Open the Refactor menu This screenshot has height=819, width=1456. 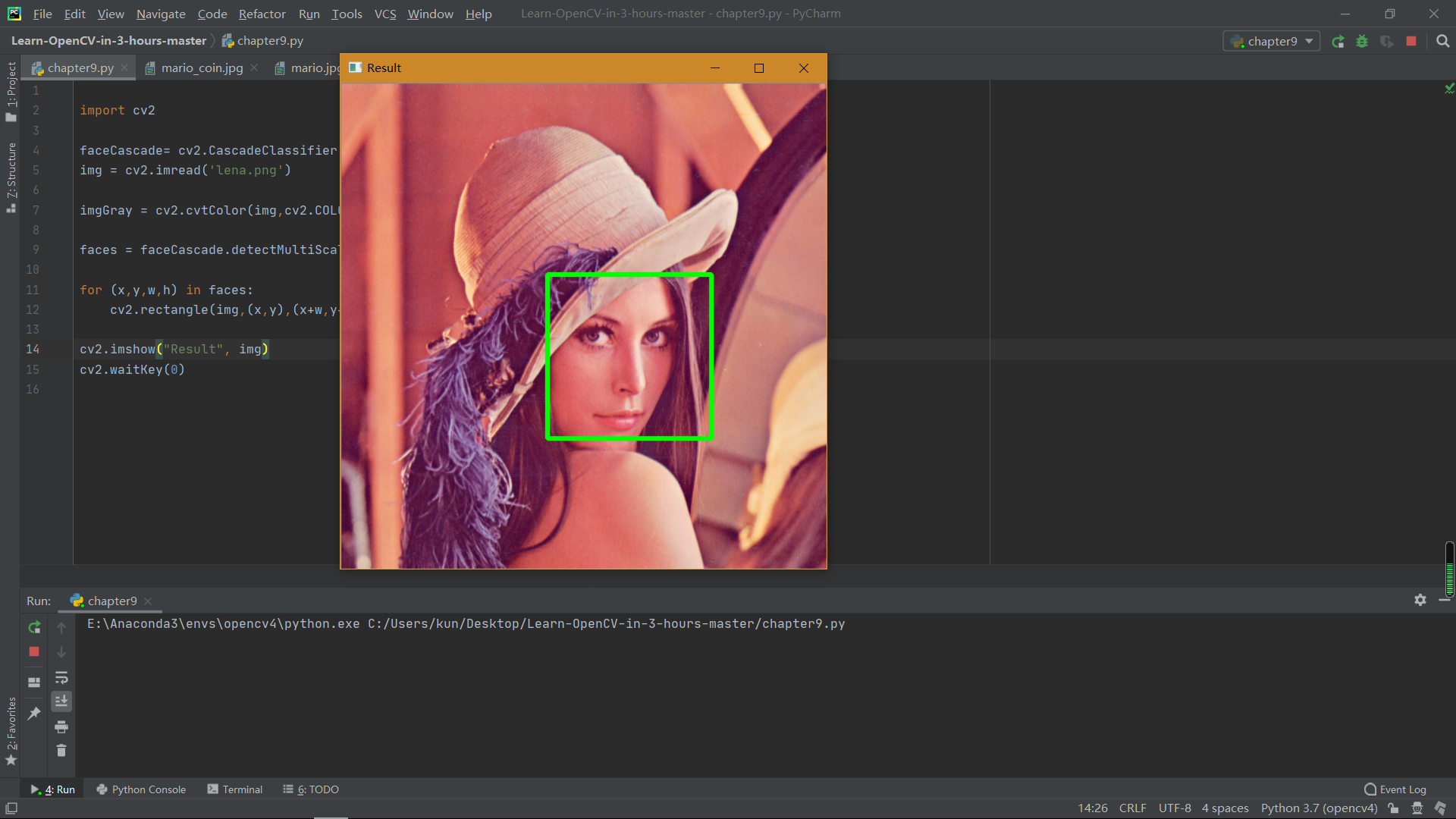click(262, 14)
